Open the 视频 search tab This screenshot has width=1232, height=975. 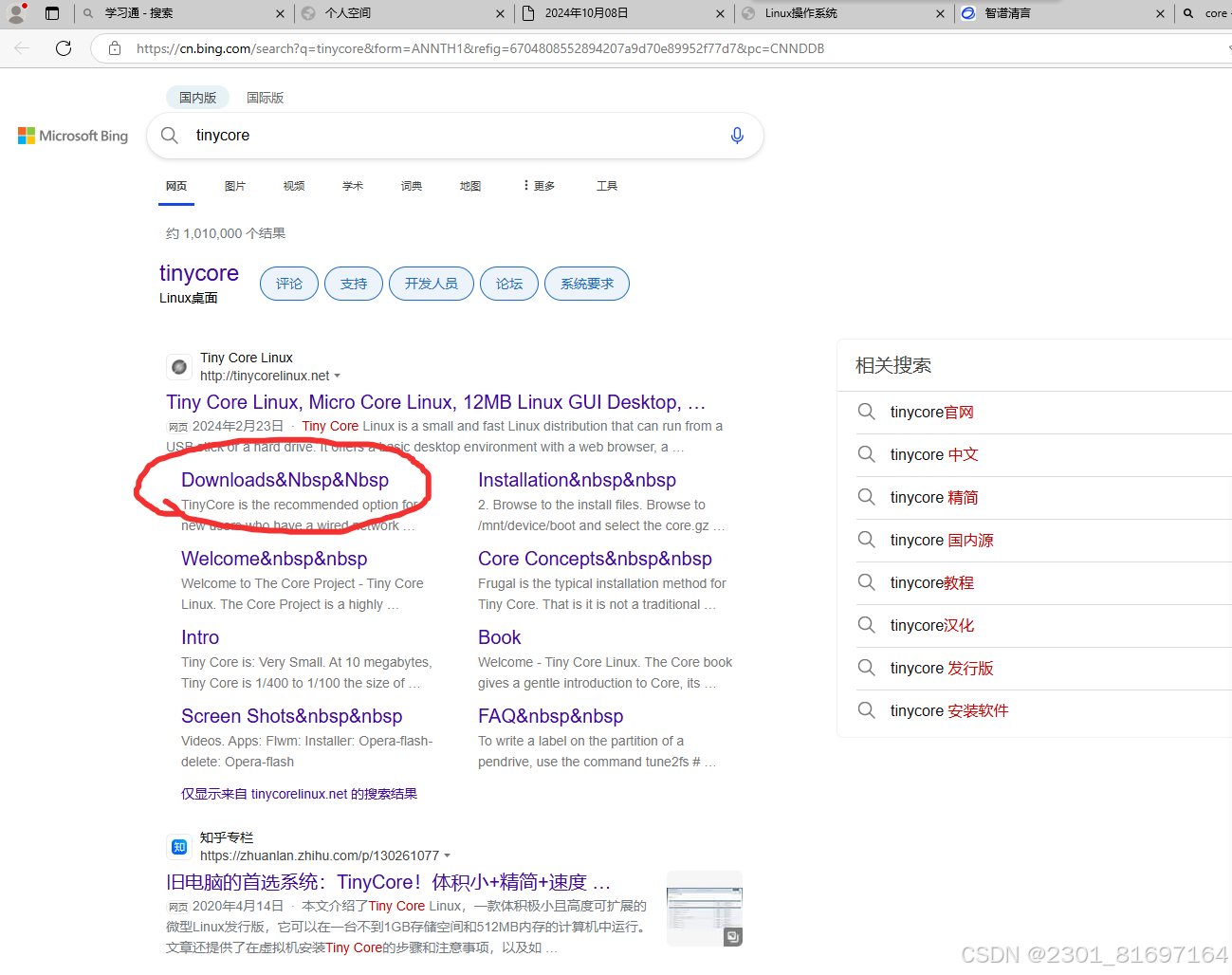pos(294,186)
